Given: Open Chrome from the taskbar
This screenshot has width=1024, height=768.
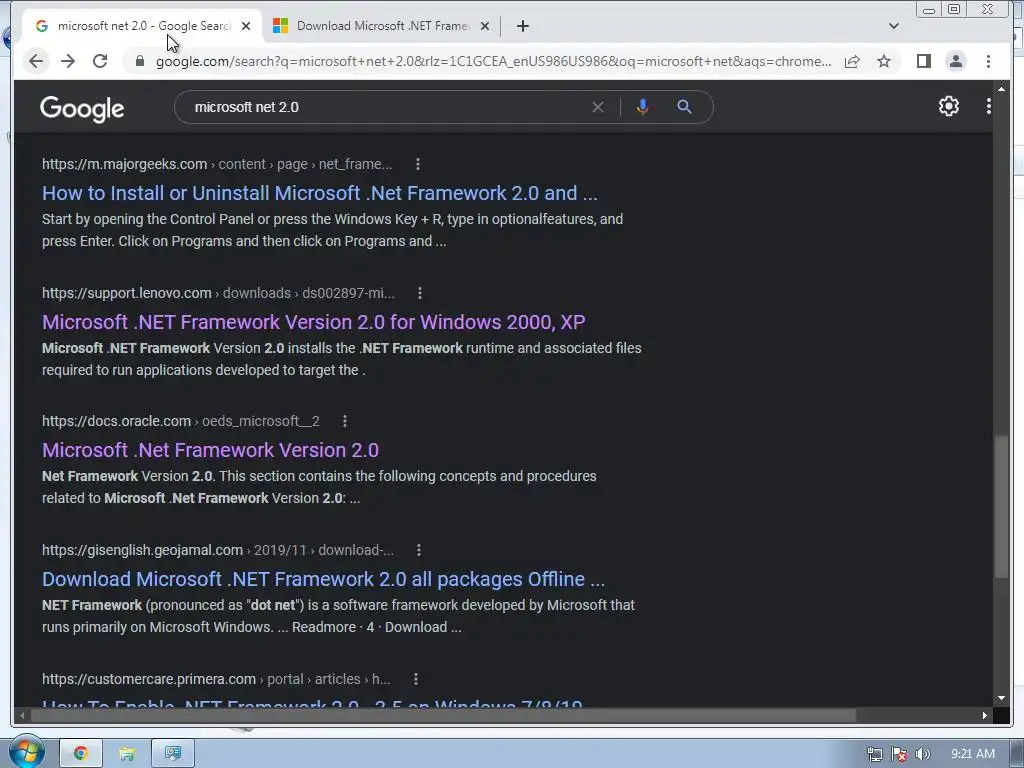Looking at the screenshot, I should pos(81,753).
